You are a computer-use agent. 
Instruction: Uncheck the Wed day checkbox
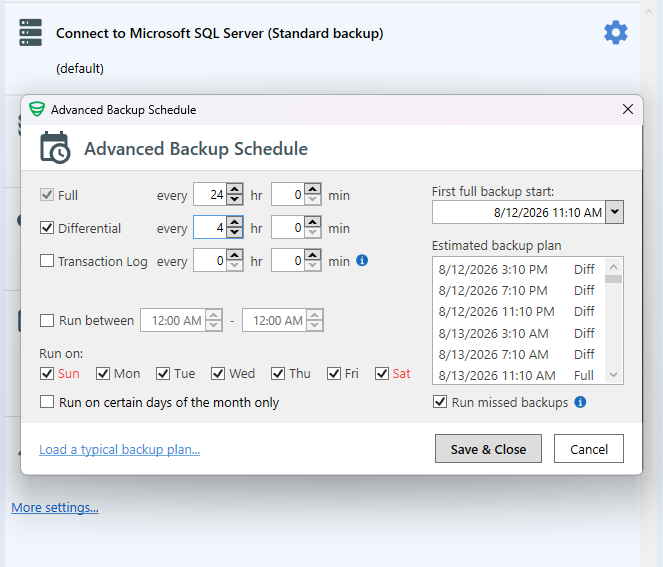[x=218, y=374]
